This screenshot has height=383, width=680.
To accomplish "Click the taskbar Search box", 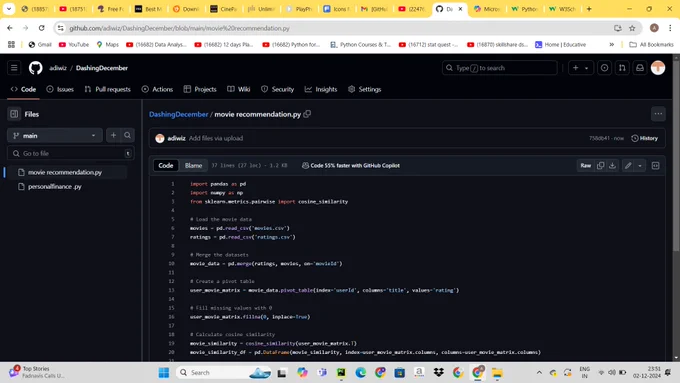I will [223, 373].
